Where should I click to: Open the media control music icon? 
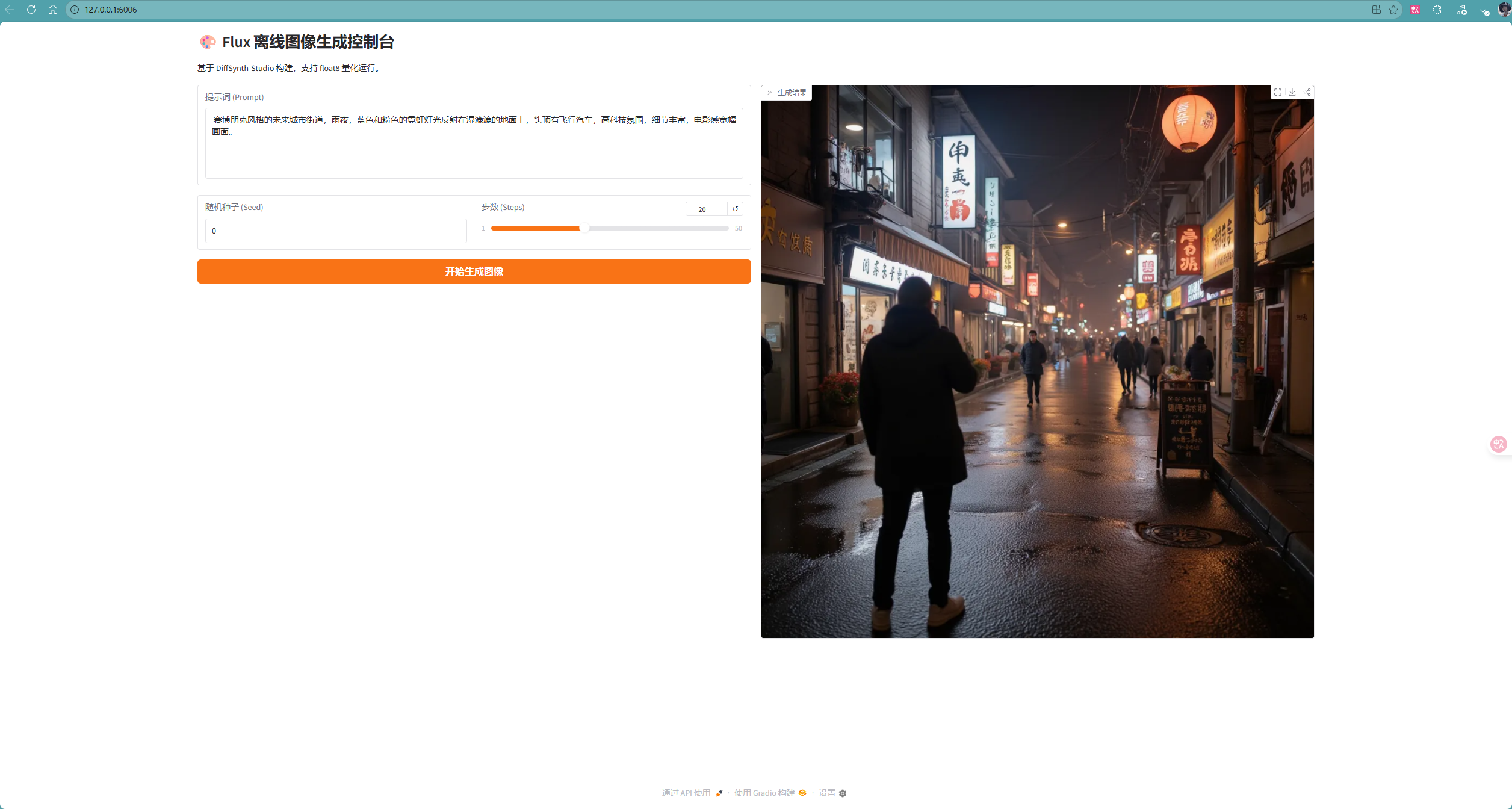tap(1461, 10)
